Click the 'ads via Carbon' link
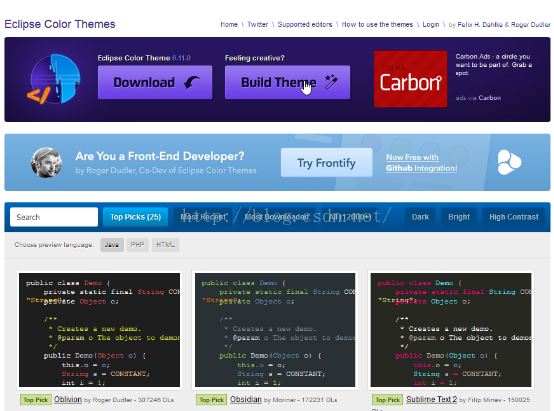The image size is (554, 411). [478, 98]
